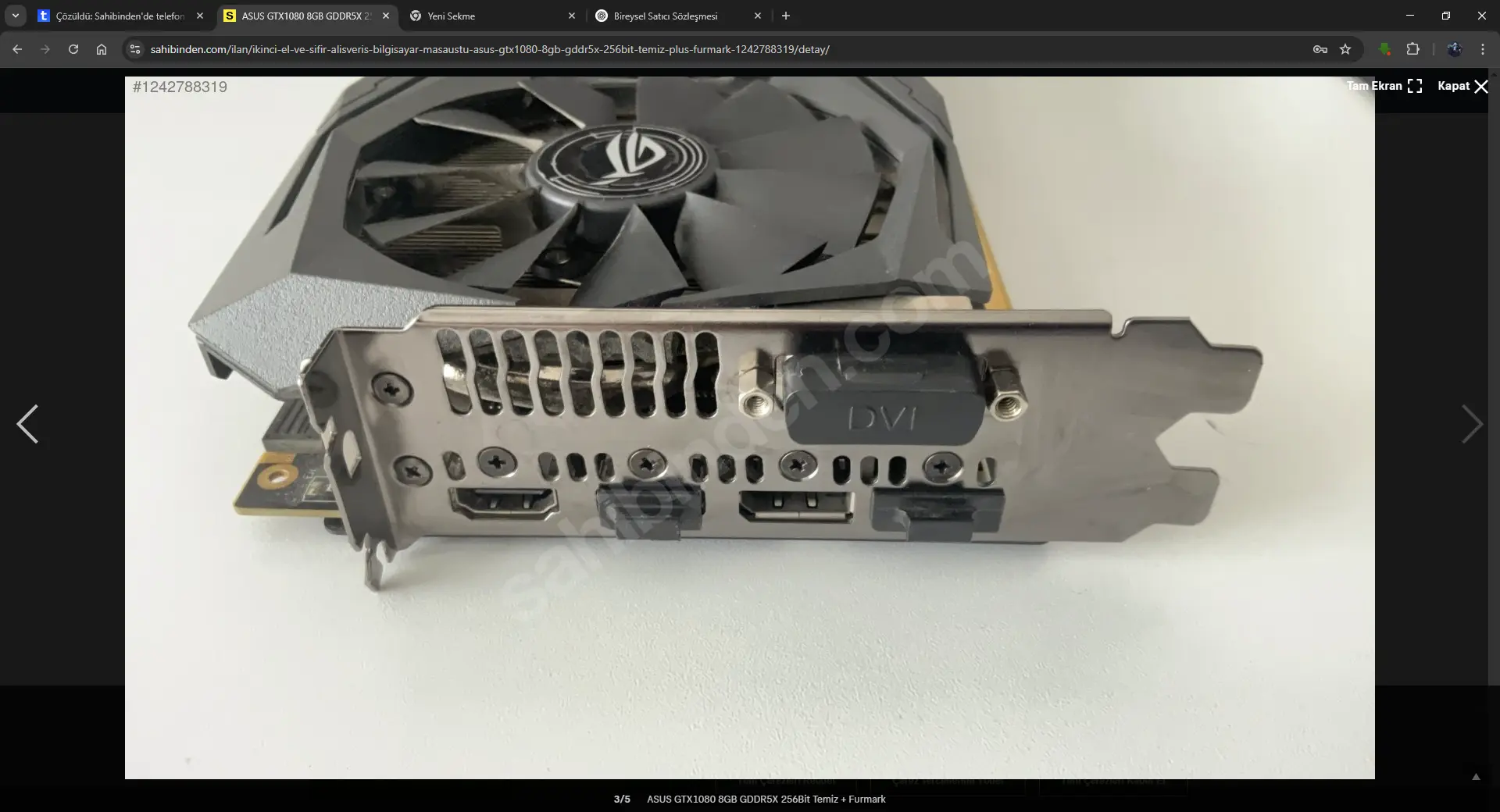Viewport: 1500px width, 812px height.
Task: Open the green download manager extension
Action: 1385,49
